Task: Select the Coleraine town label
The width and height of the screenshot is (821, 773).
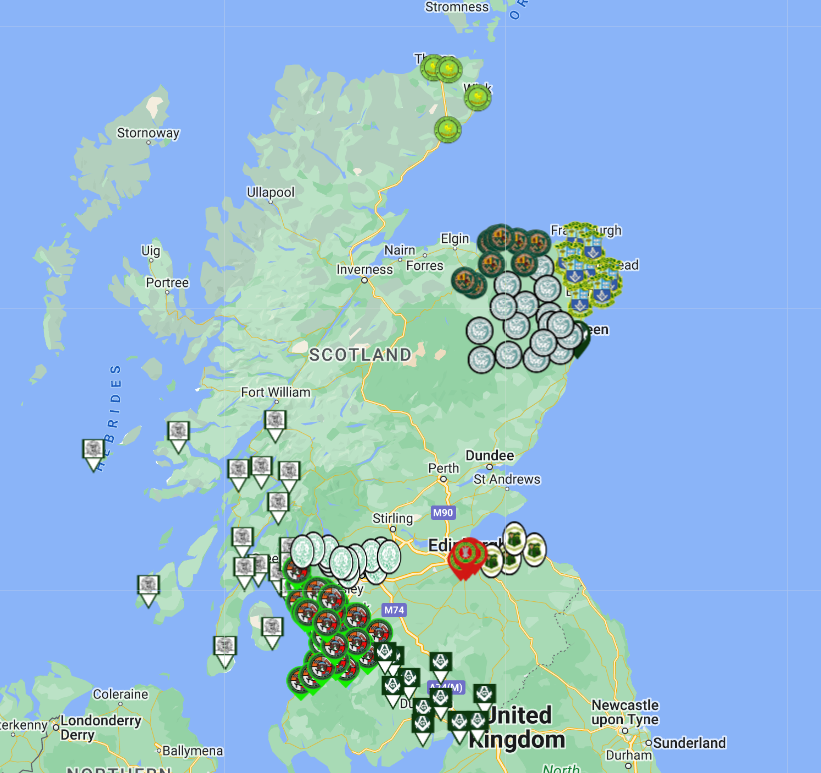Action: (120, 694)
